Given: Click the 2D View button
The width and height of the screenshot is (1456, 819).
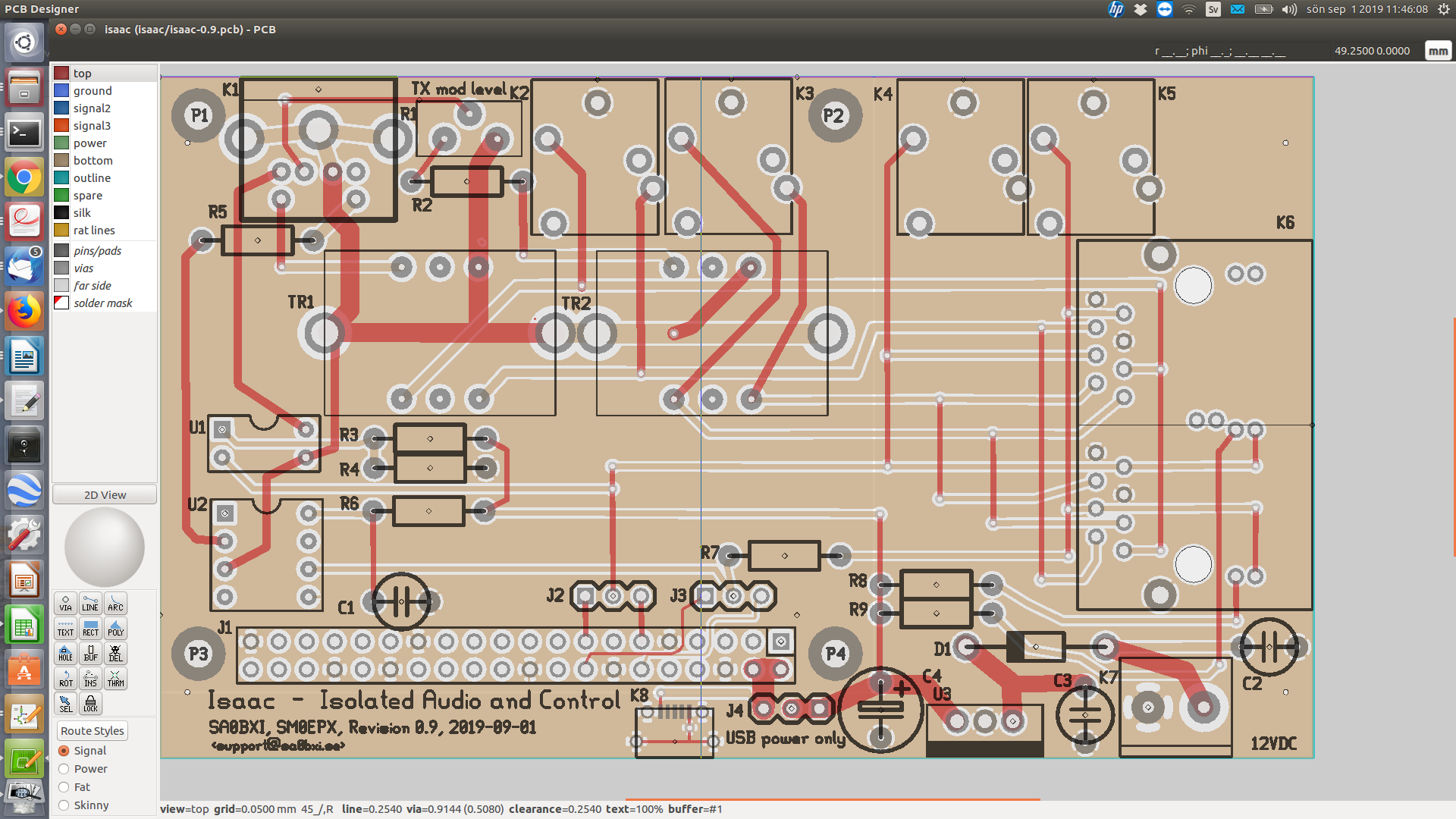Looking at the screenshot, I should (104, 494).
